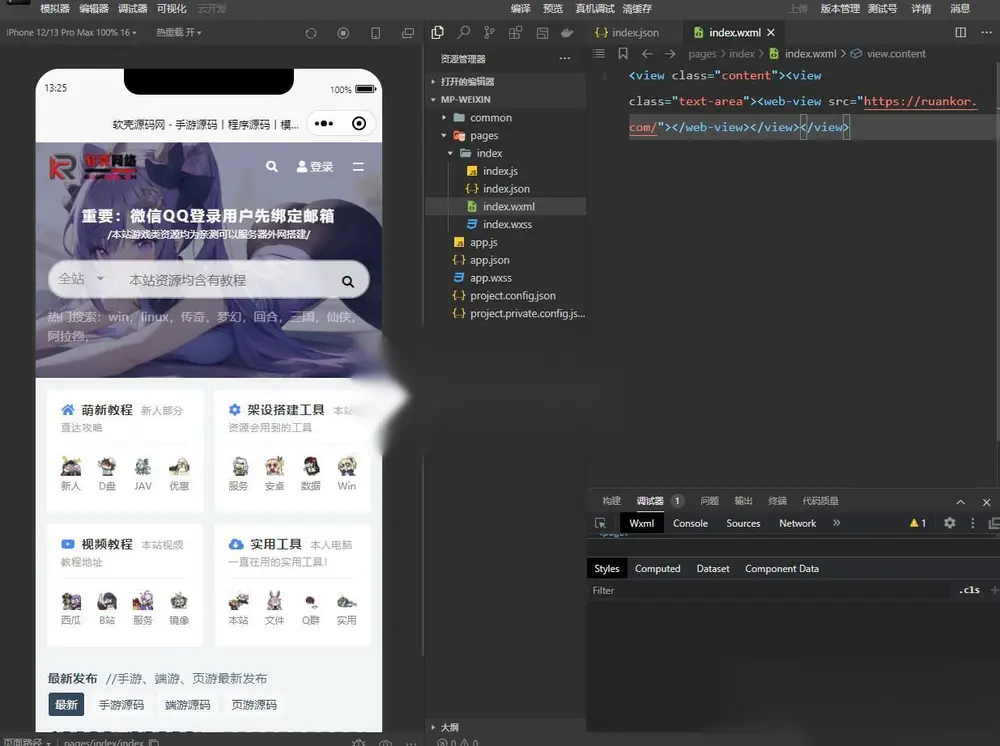
Task: Click the warning count badge in devtools
Action: click(918, 523)
